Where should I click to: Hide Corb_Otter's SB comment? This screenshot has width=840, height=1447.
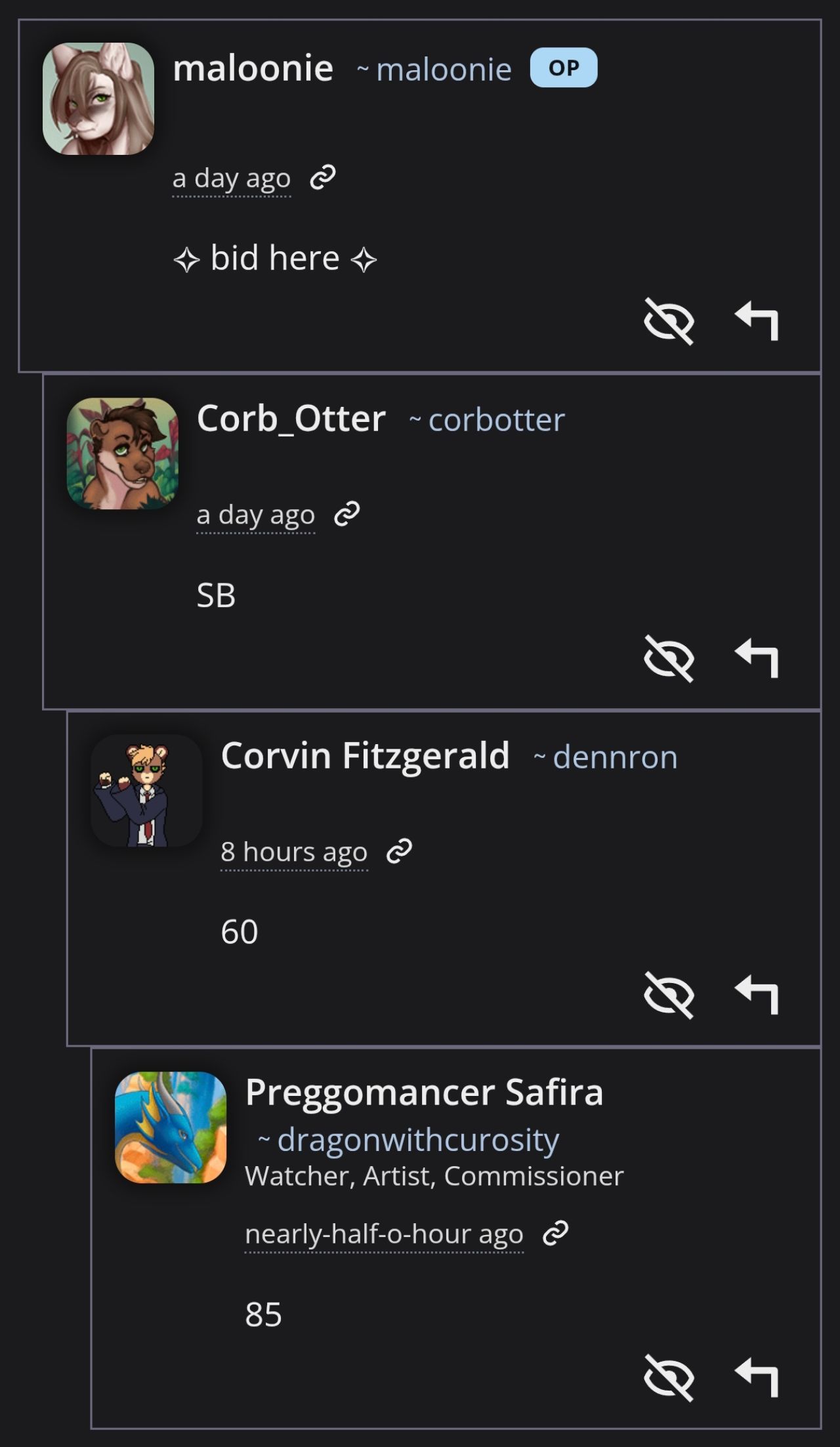(669, 658)
